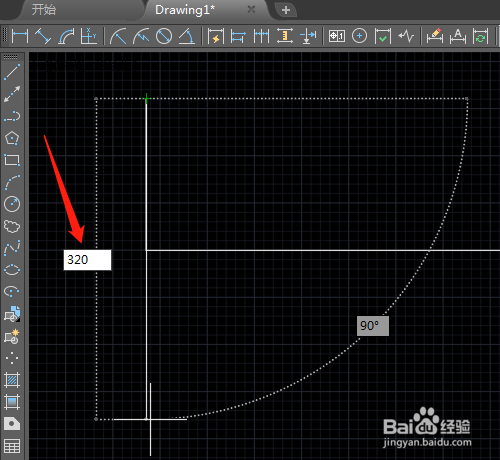This screenshot has height=460, width=500.
Task: Select the Center Mark tool
Action: pos(359,36)
